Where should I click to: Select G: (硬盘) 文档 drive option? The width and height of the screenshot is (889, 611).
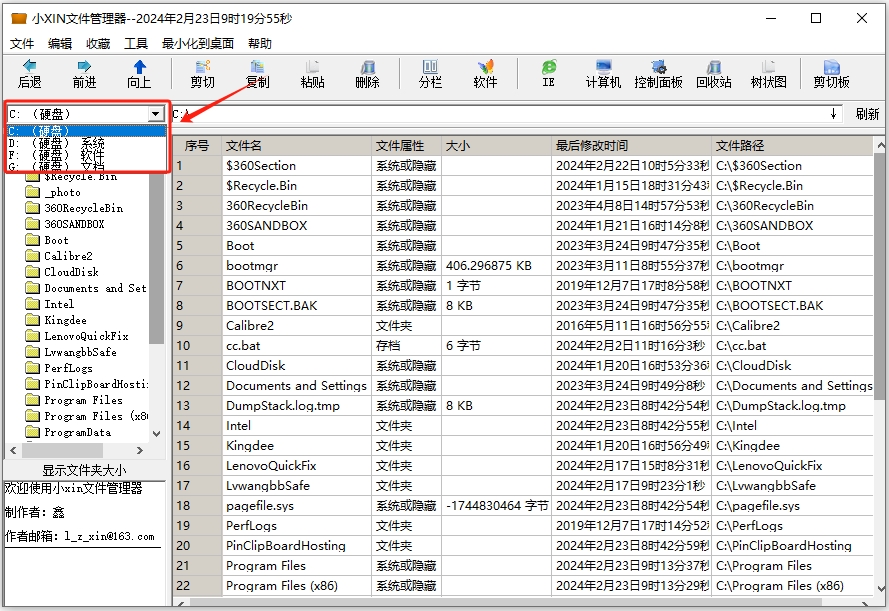[87, 166]
